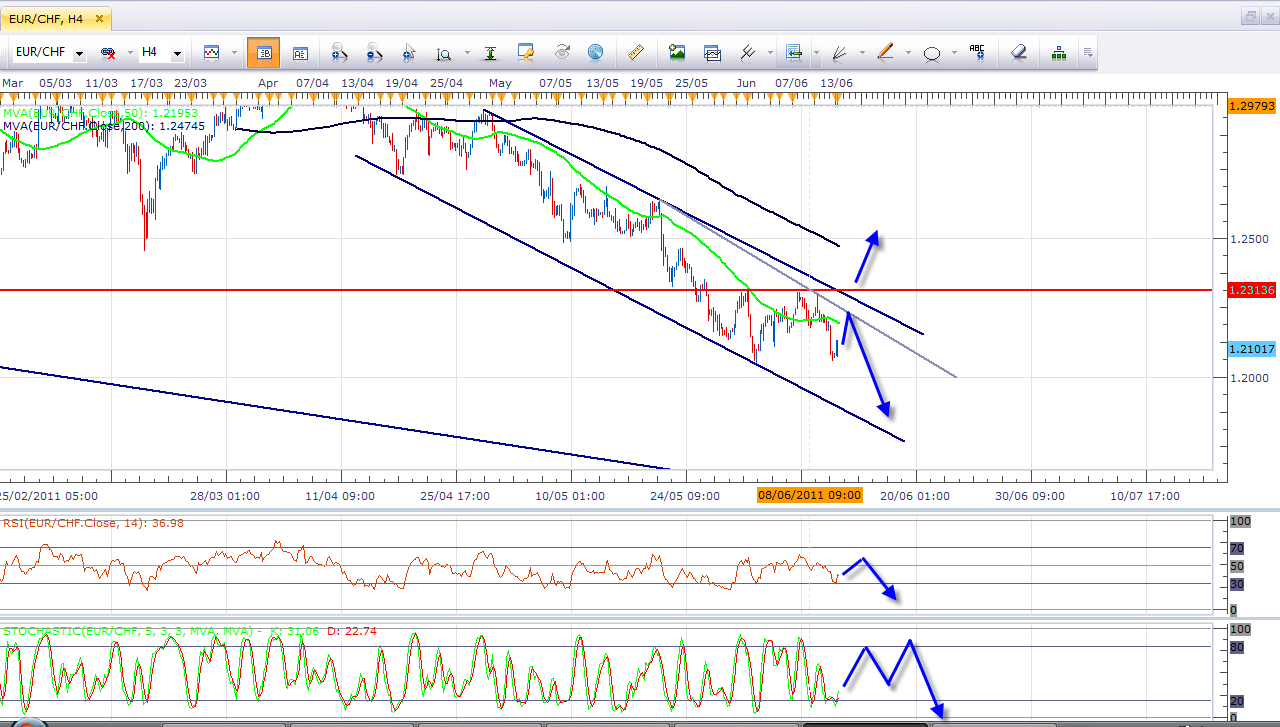This screenshot has width=1280, height=727.
Task: Toggle the second data label view button
Action: tap(300, 52)
